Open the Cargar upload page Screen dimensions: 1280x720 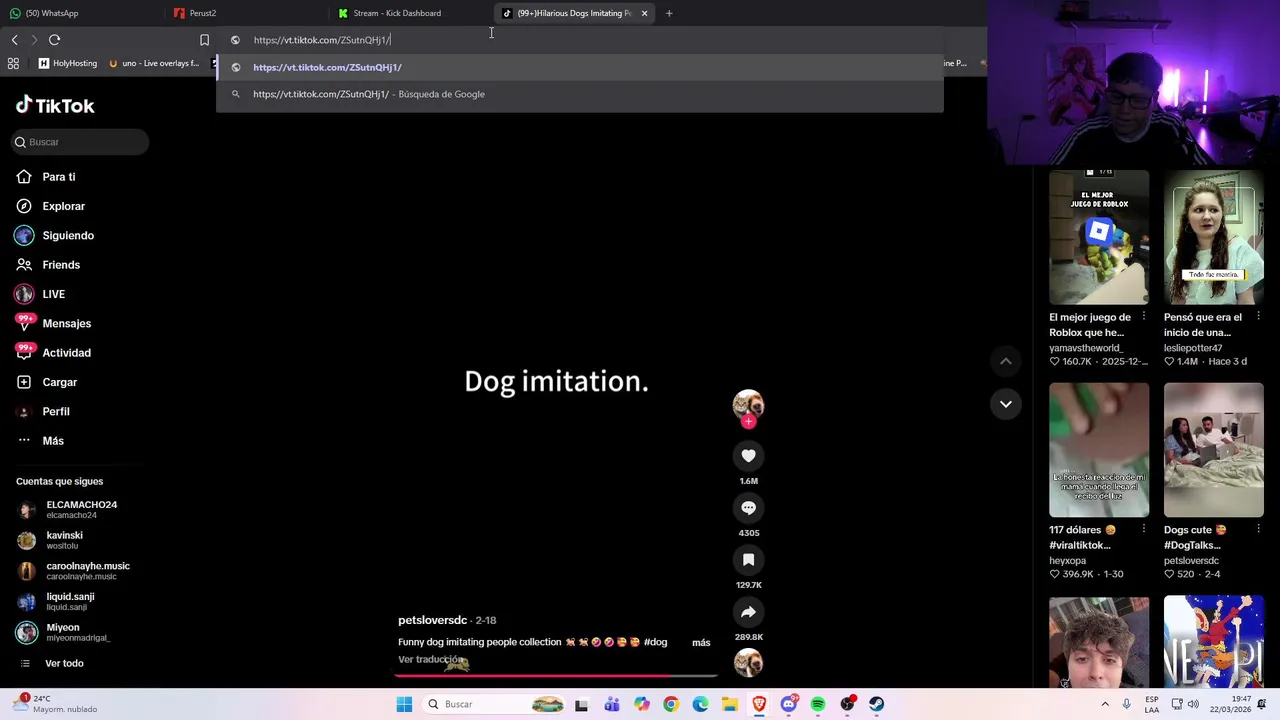point(47,382)
